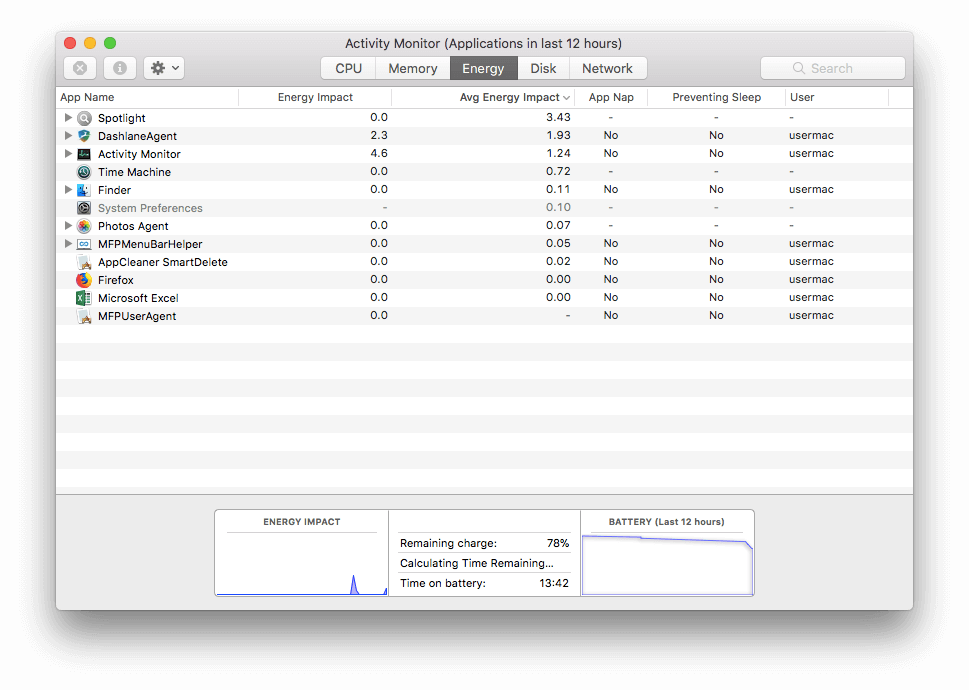Click the DashlaneAgent shield icon

[x=84, y=136]
